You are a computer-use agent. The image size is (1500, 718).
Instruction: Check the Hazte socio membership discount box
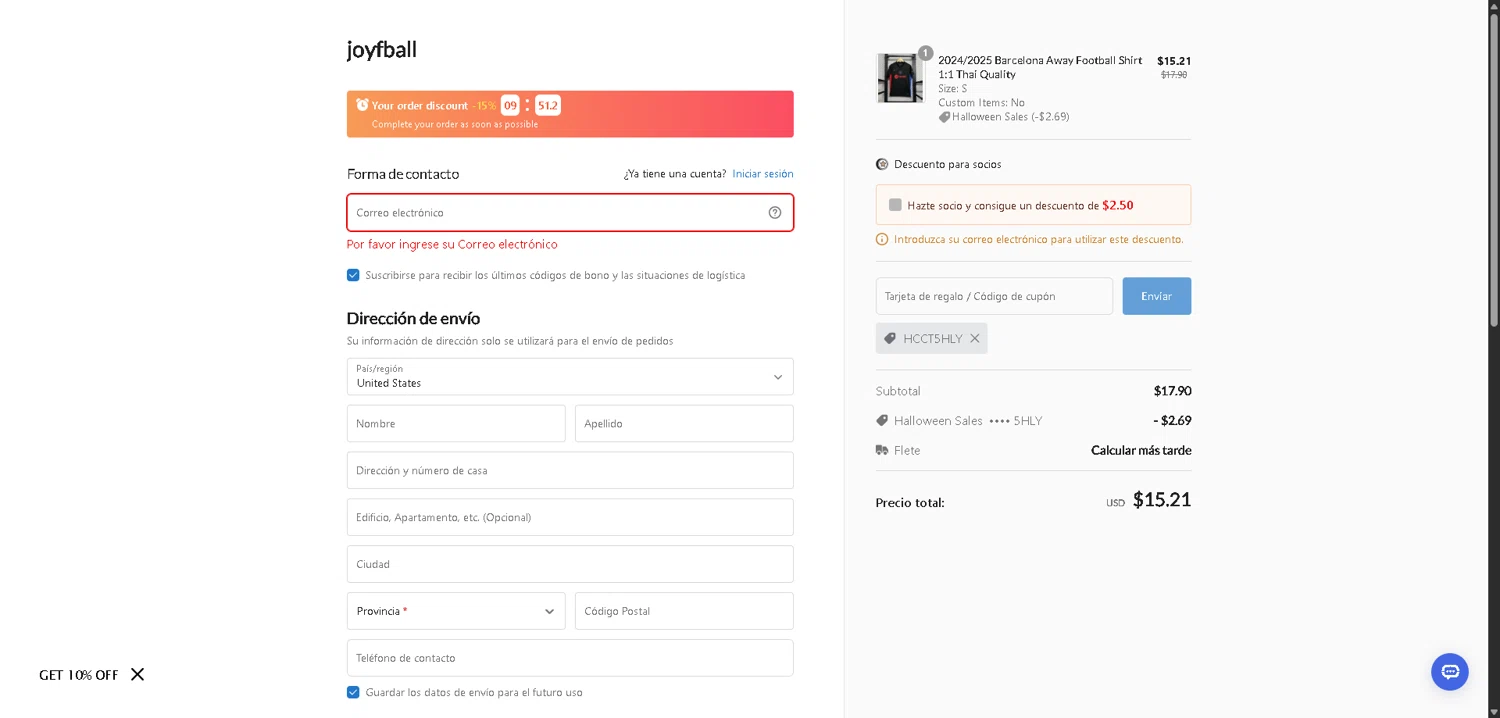point(895,205)
